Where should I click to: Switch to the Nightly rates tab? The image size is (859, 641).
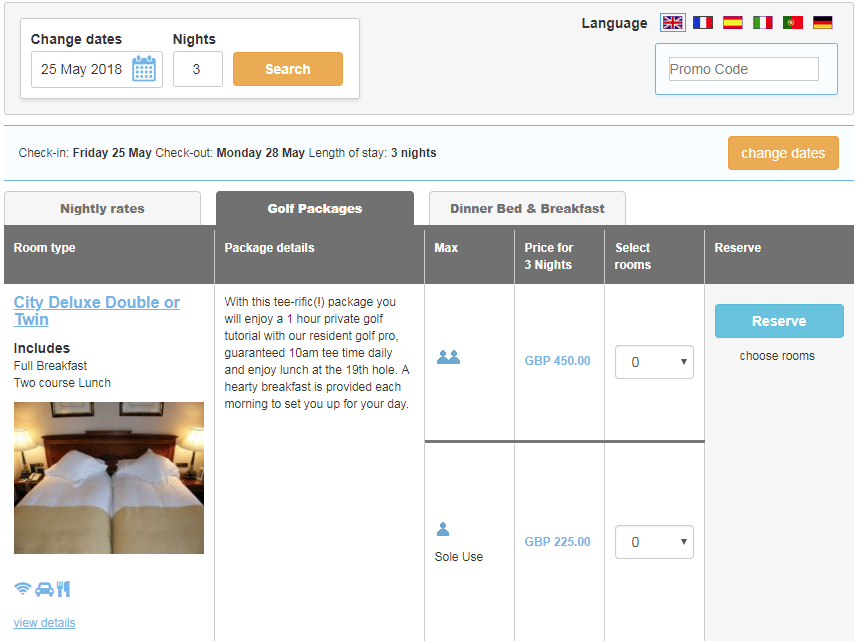102,209
